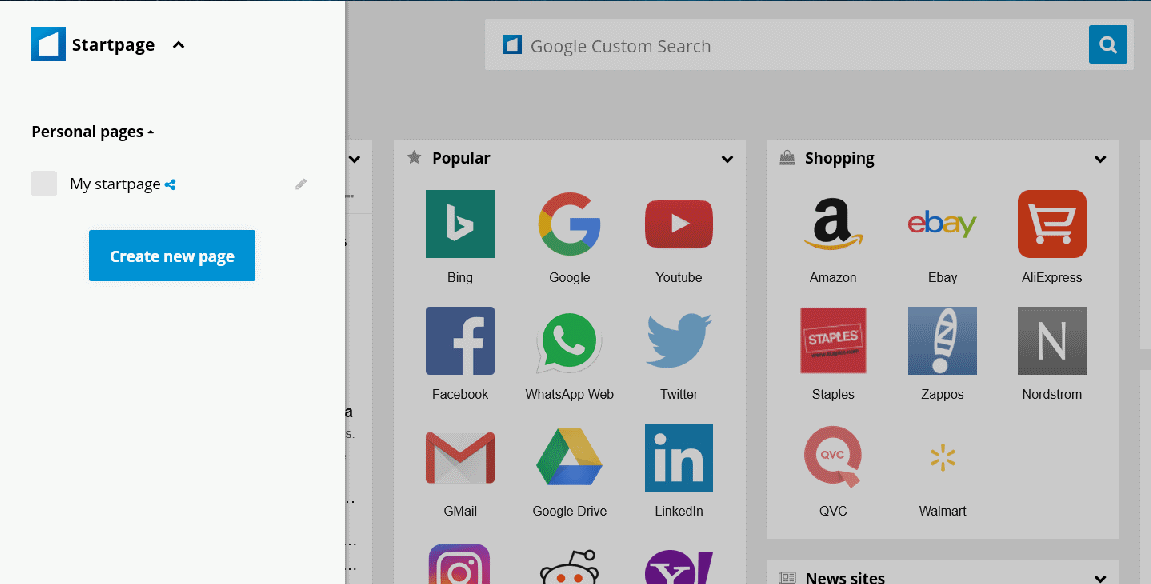
Task: Open the Bing shortcut icon
Action: (460, 224)
